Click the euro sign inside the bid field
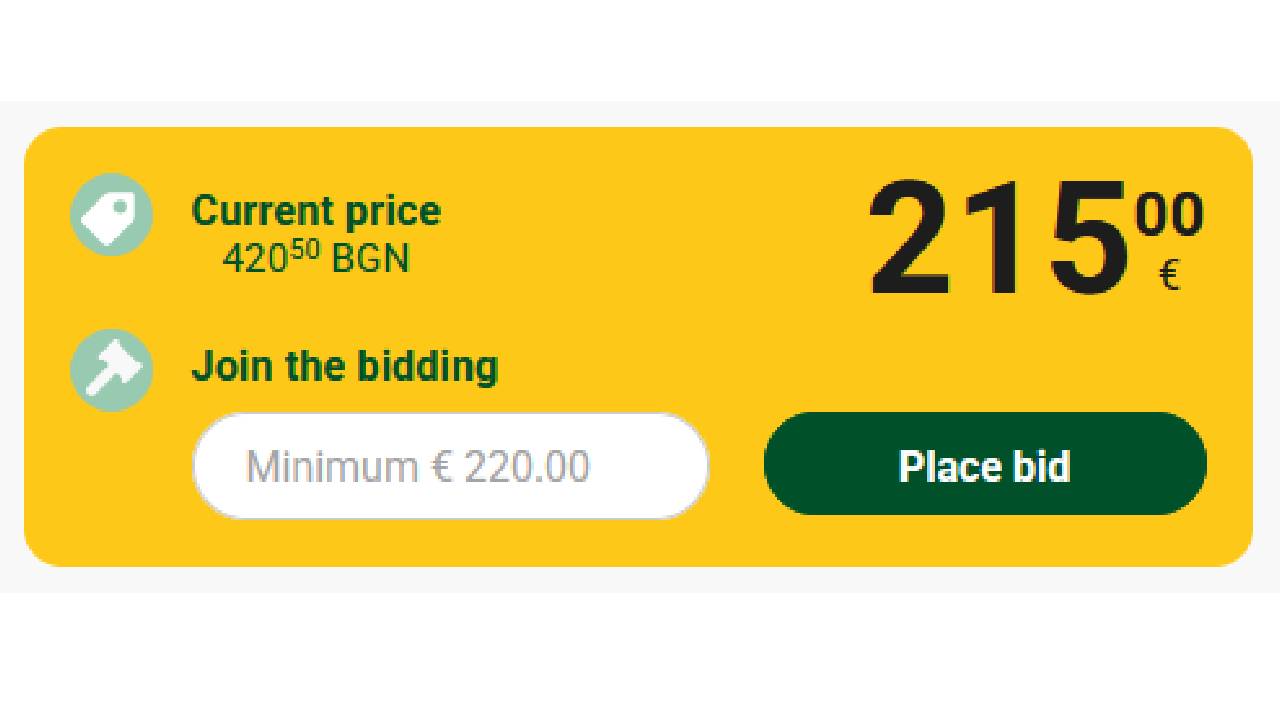1280x720 pixels. [x=442, y=467]
